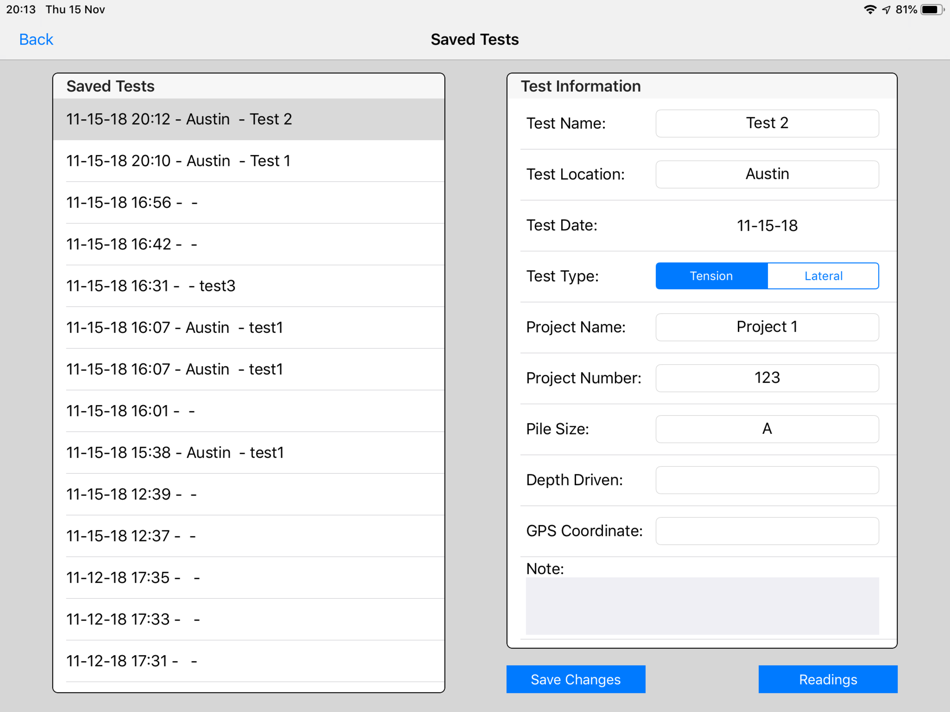Click the Project Number field
Image resolution: width=950 pixels, height=712 pixels.
767,378
